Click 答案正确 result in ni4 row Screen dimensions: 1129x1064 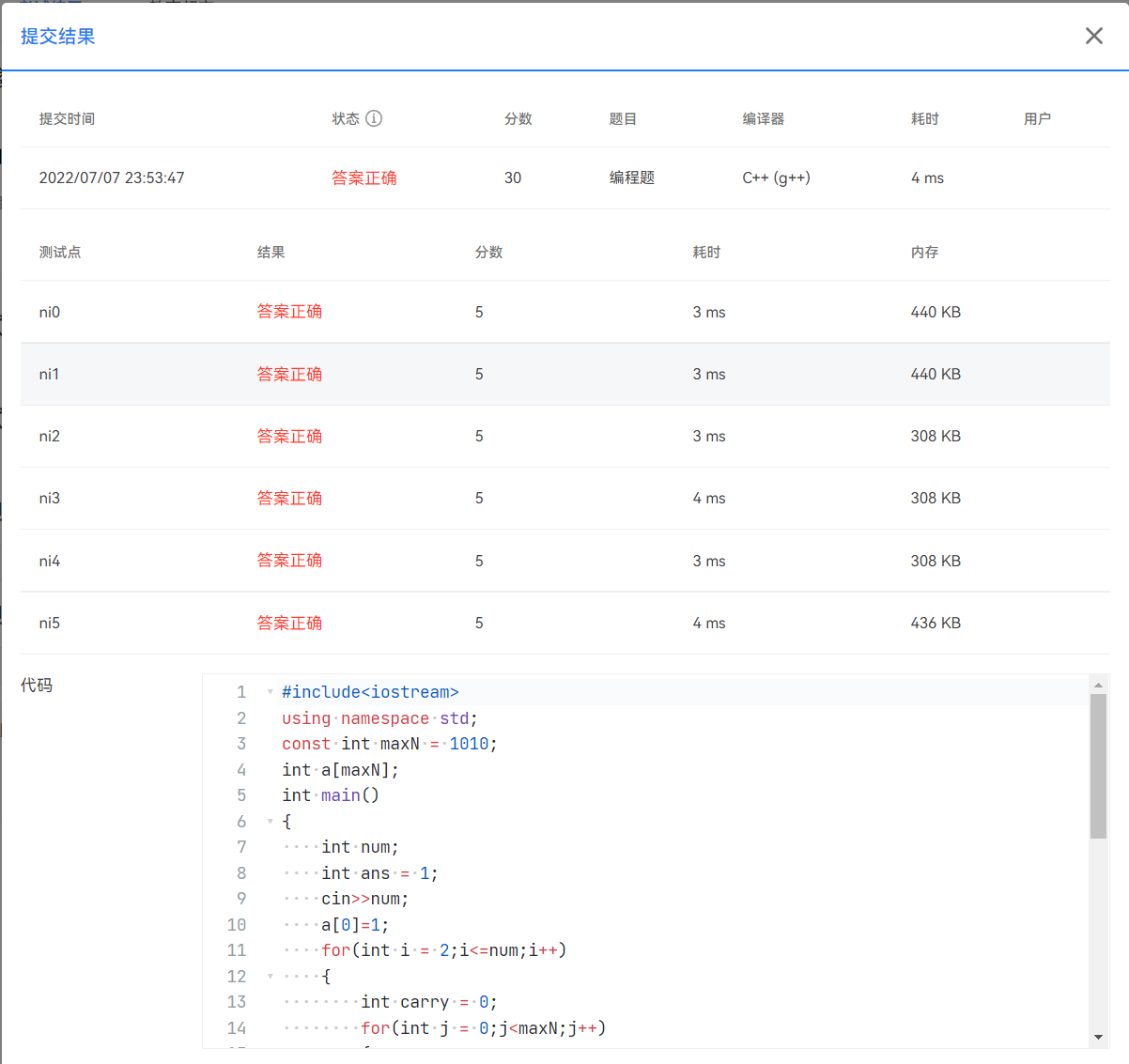click(290, 561)
